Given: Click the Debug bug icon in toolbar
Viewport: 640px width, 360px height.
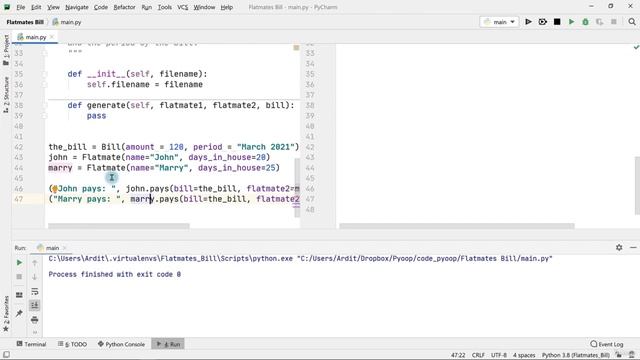Looking at the screenshot, I should pyautogui.click(x=542, y=22).
